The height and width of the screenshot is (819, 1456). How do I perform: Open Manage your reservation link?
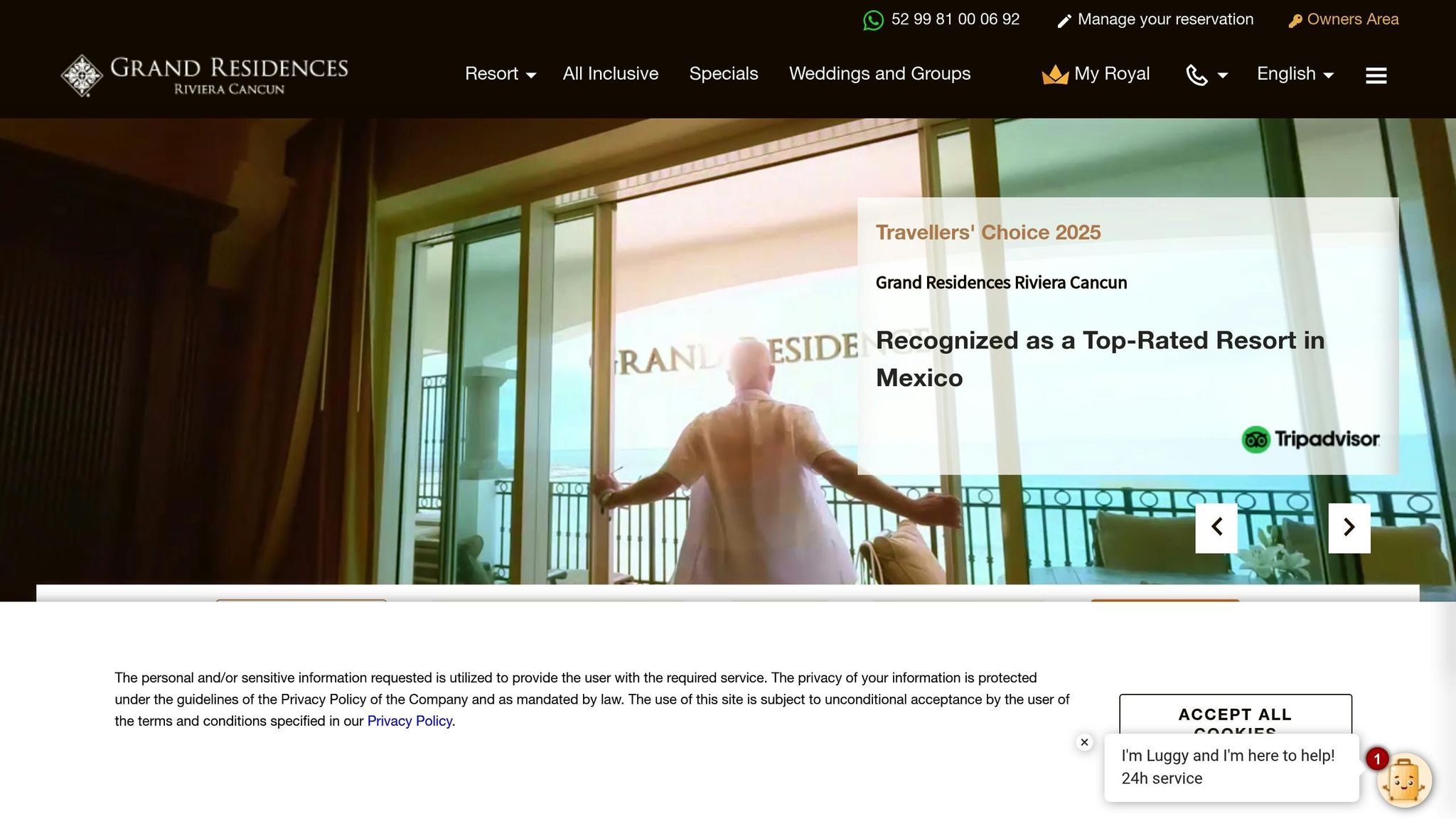coord(1165,19)
